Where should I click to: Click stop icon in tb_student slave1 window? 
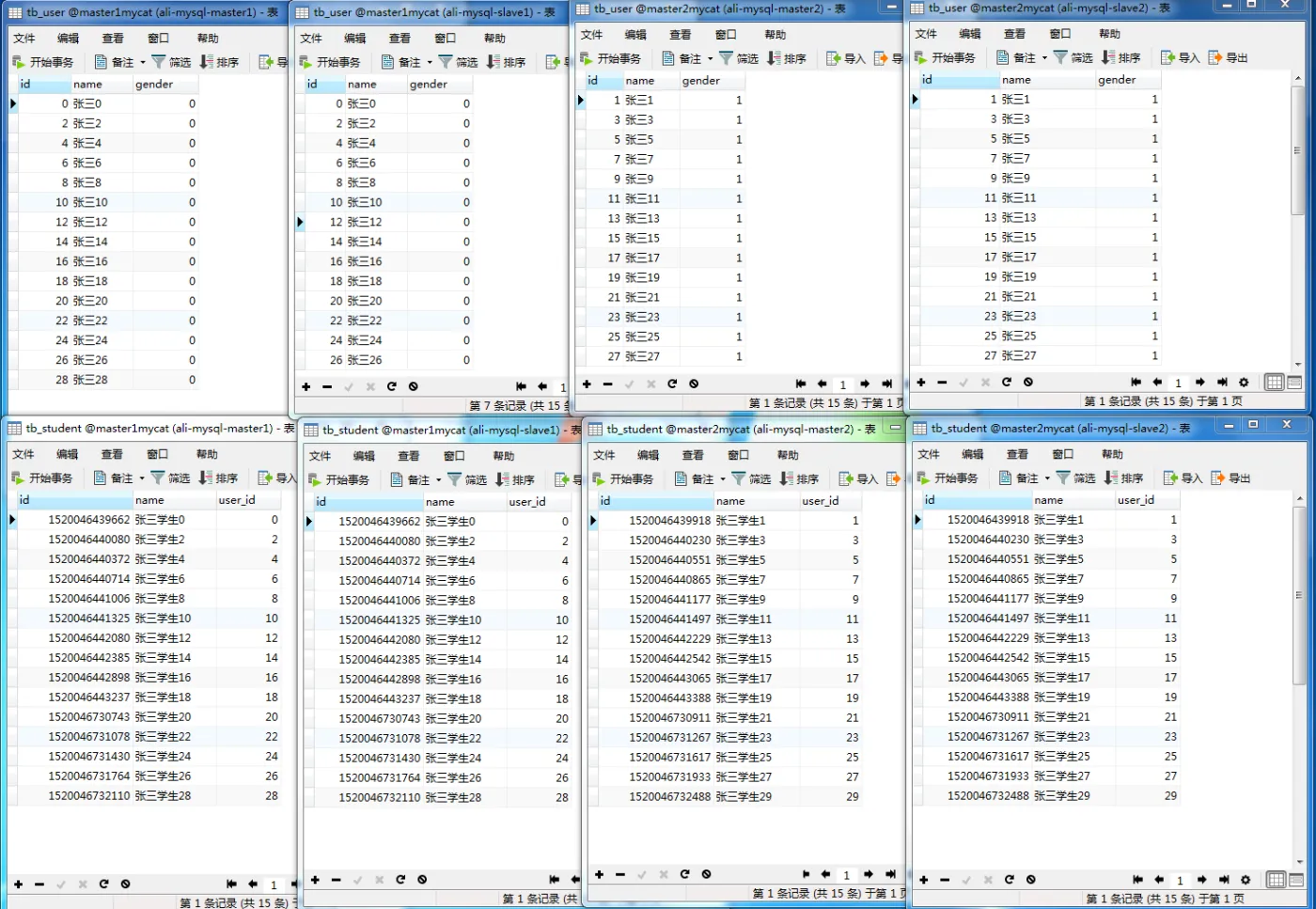point(422,880)
